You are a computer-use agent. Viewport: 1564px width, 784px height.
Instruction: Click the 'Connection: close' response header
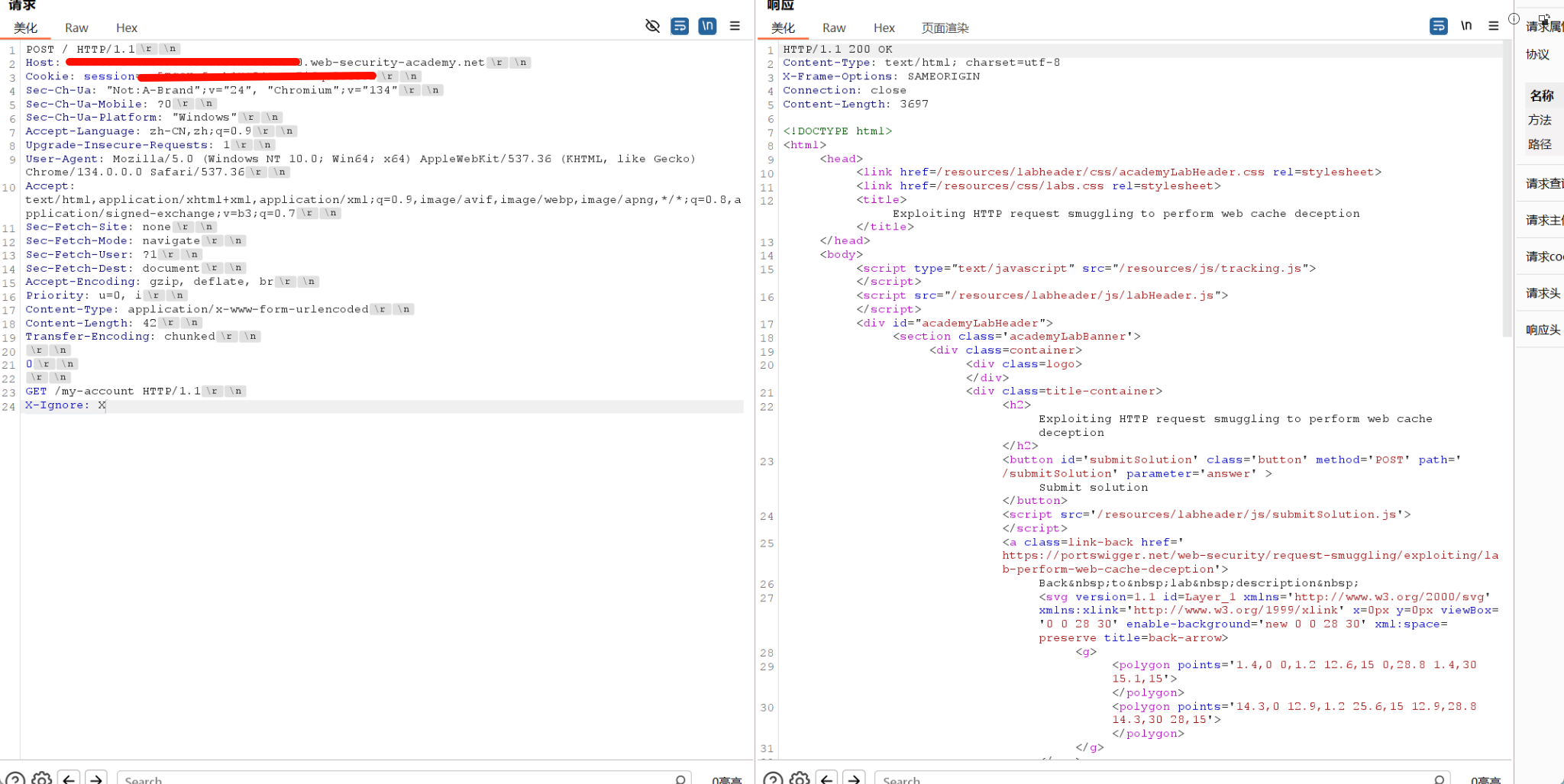(845, 90)
